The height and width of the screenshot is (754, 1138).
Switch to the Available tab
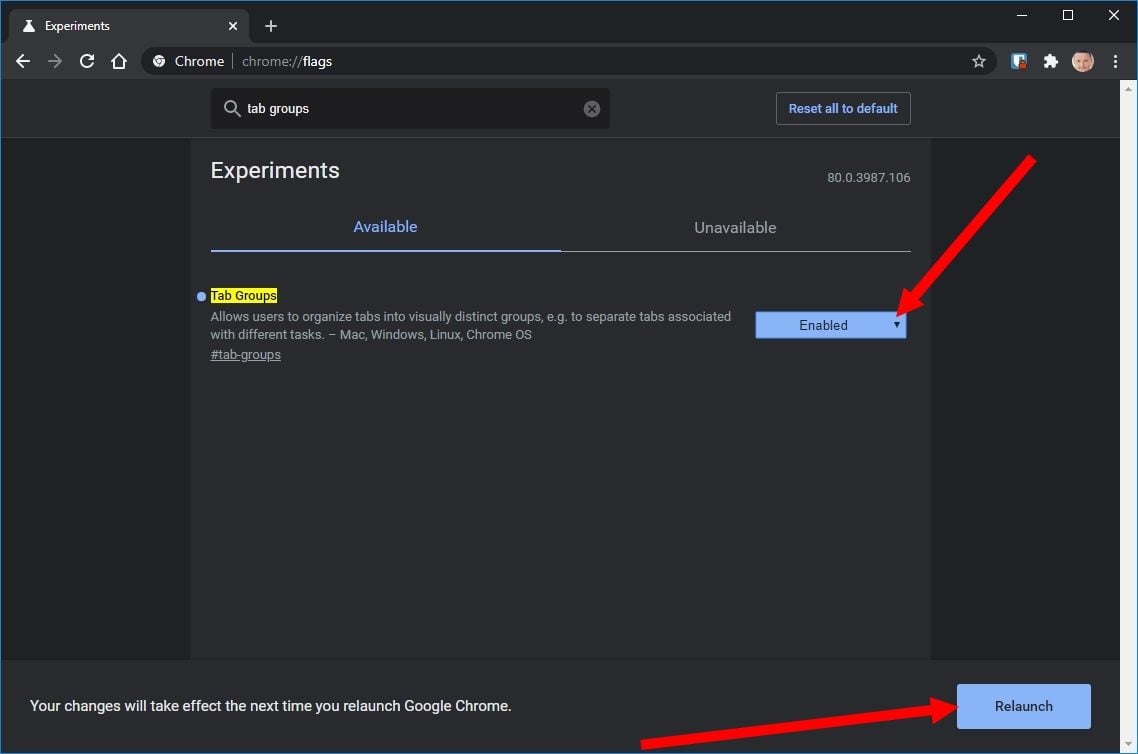(x=385, y=227)
